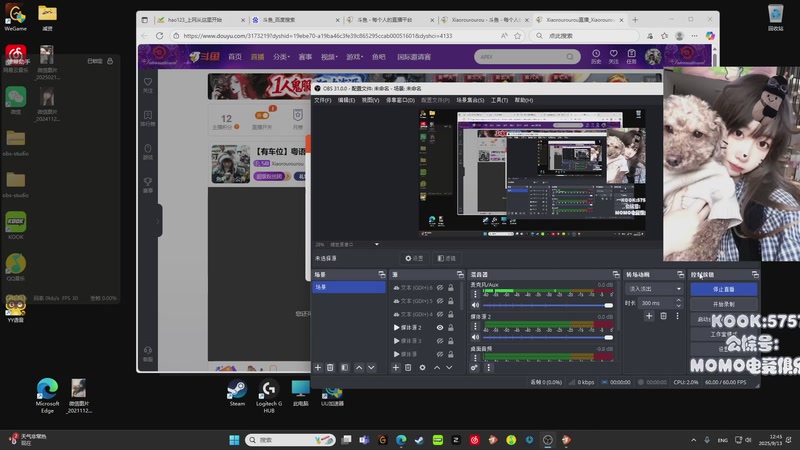The image size is (800, 450).
Task: Remove the selected source in OBS
Action: (x=408, y=367)
